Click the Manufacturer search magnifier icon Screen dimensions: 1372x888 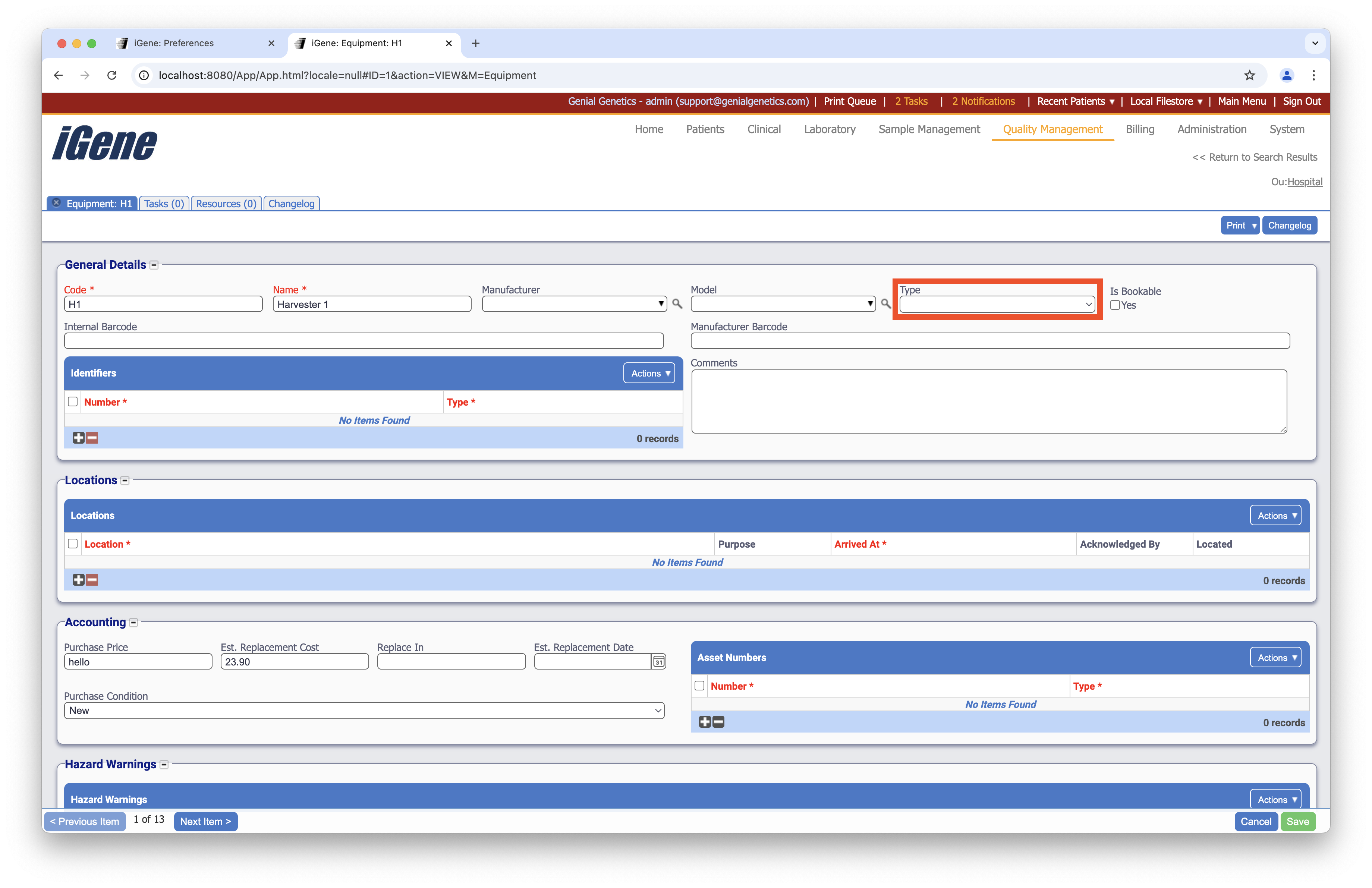[677, 304]
